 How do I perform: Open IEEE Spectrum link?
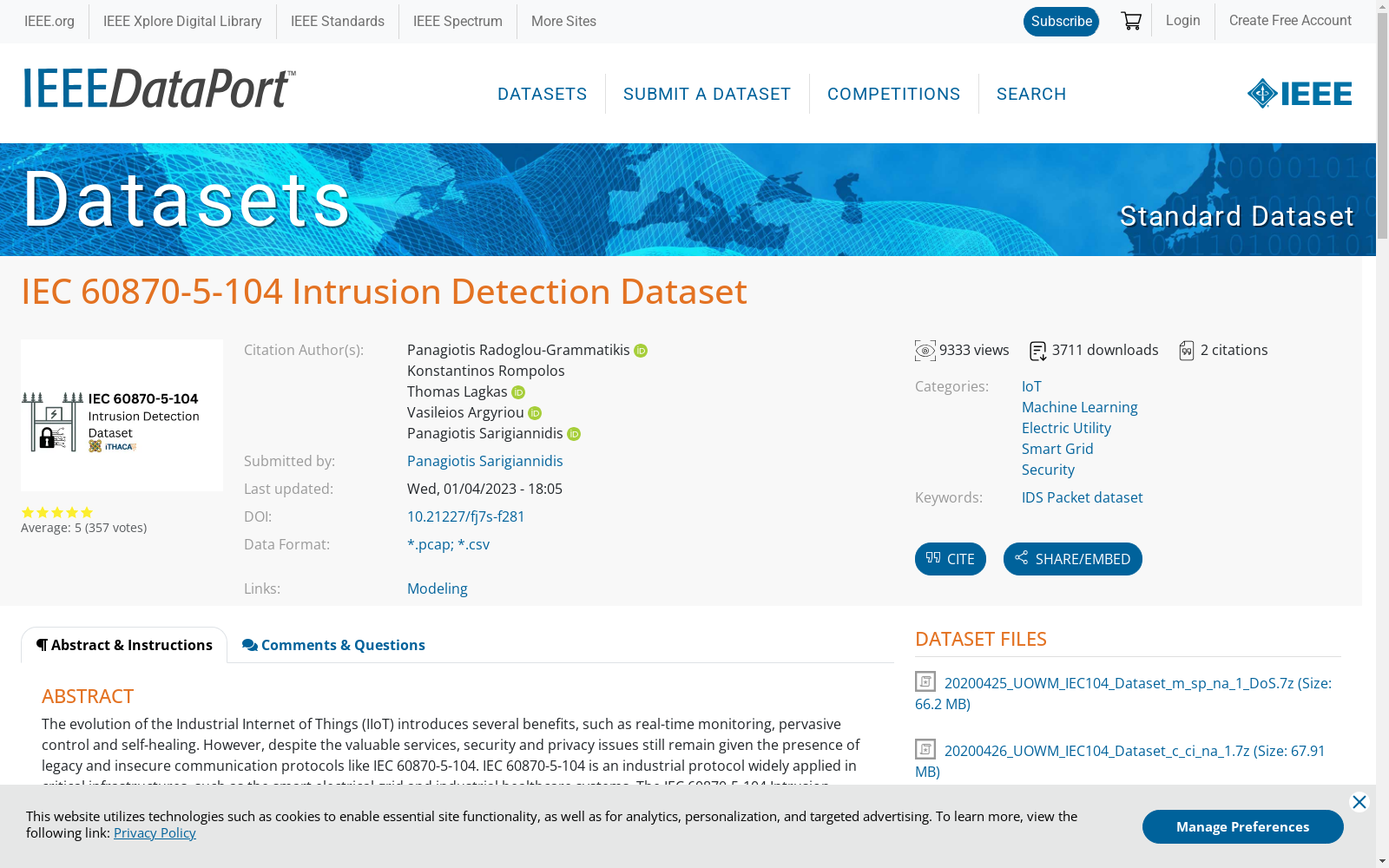click(x=458, y=22)
